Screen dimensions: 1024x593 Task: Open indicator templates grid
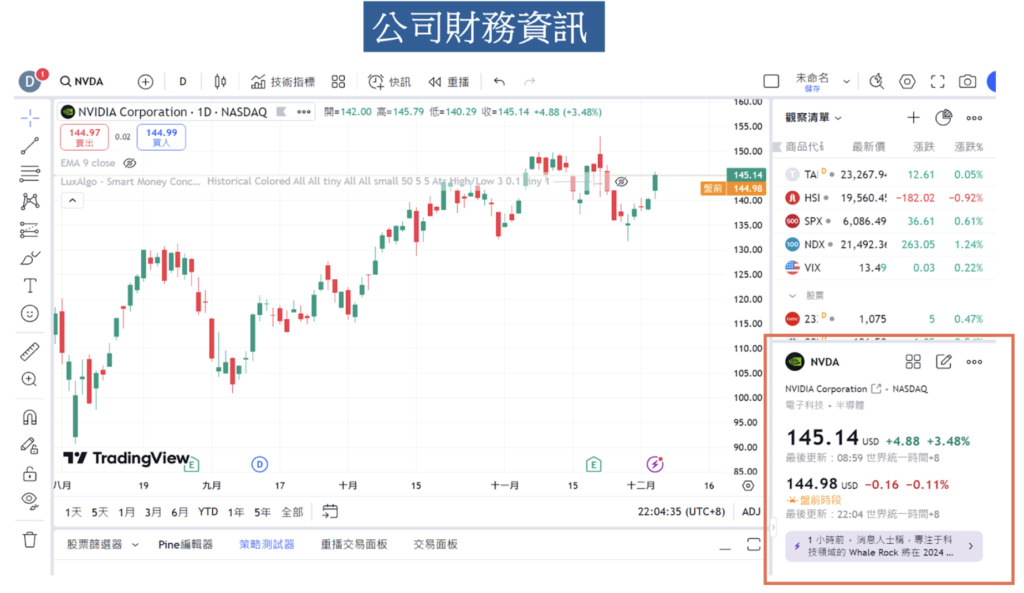338,82
